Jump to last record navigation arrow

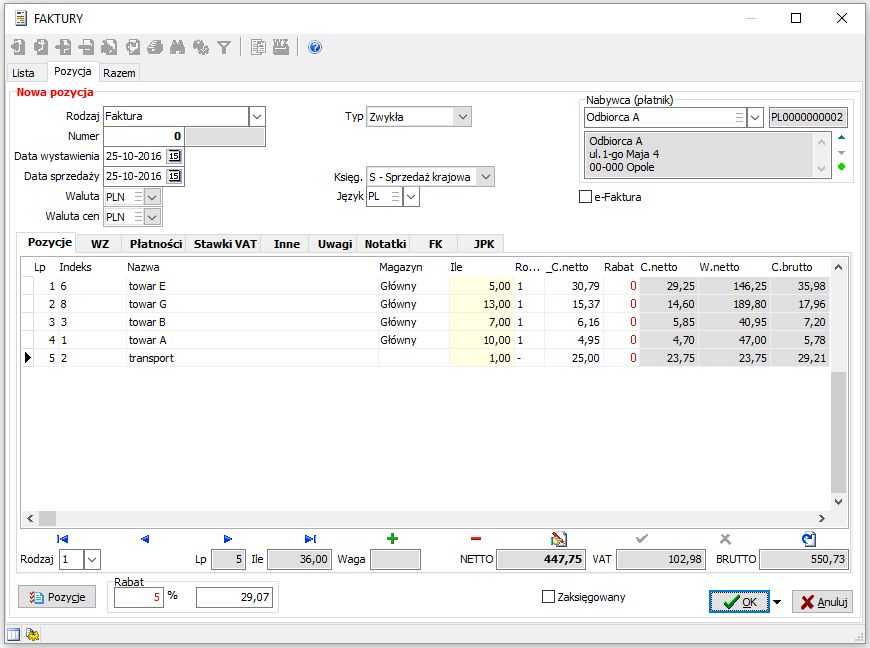(310, 539)
